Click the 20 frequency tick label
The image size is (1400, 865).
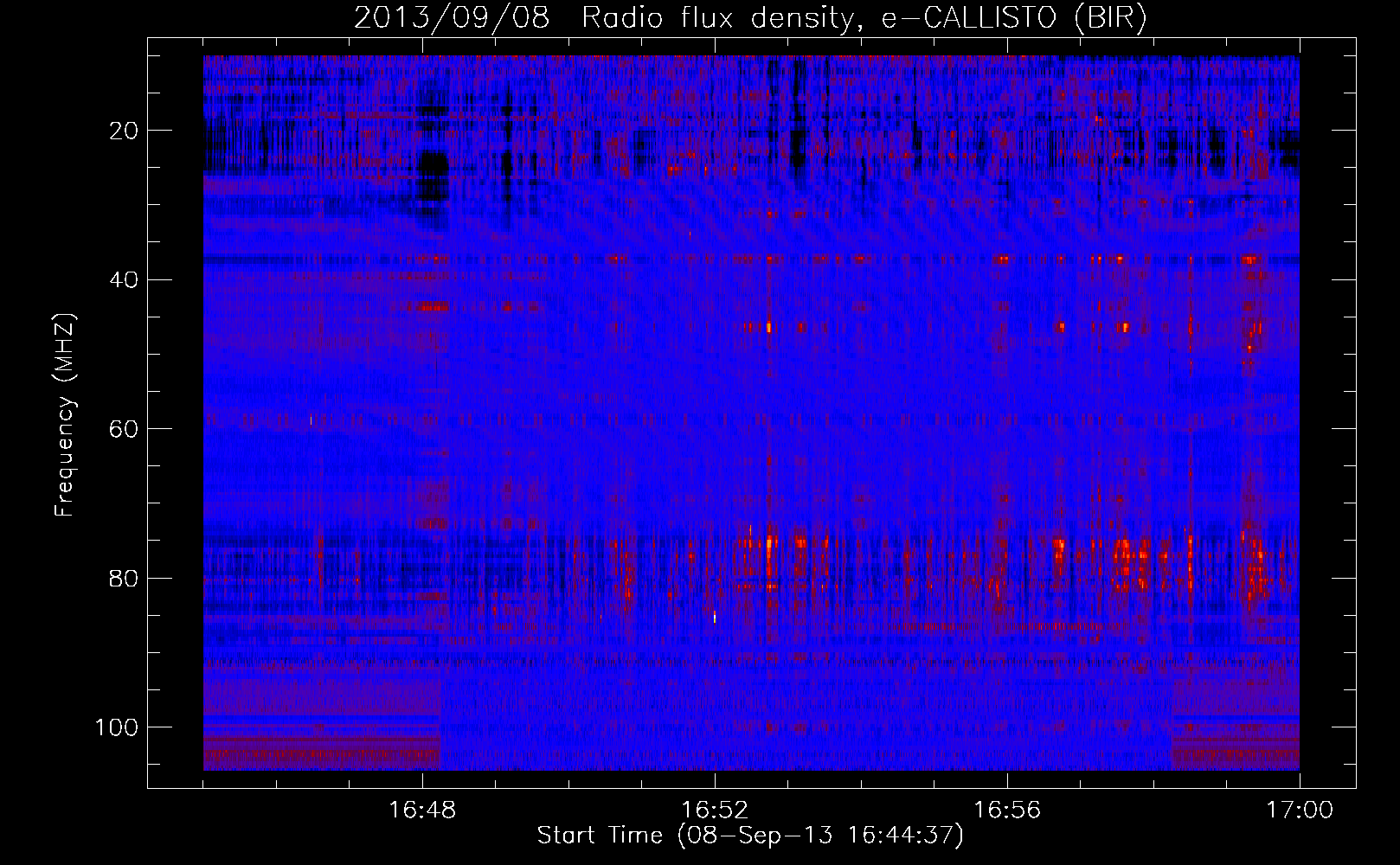pyautogui.click(x=124, y=131)
